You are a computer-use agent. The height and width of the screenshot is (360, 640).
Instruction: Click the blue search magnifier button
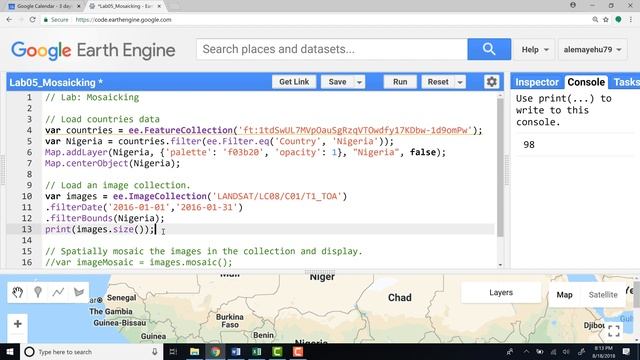click(489, 49)
